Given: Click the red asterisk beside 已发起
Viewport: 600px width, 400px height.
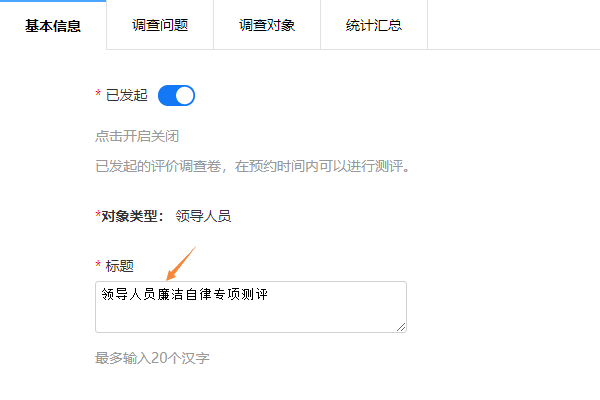Looking at the screenshot, I should point(98,93).
